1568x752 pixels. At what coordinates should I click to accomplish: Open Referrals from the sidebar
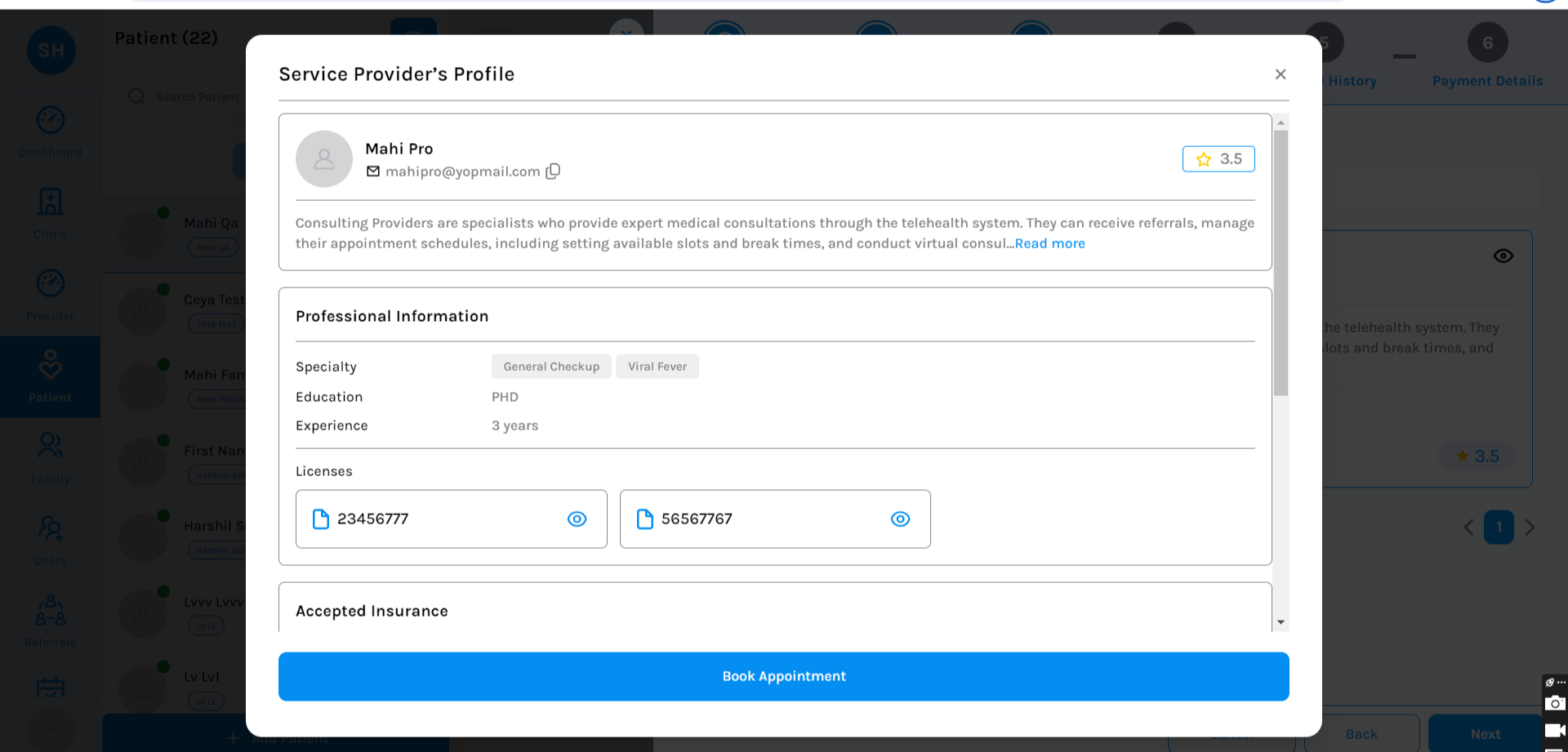pyautogui.click(x=51, y=621)
